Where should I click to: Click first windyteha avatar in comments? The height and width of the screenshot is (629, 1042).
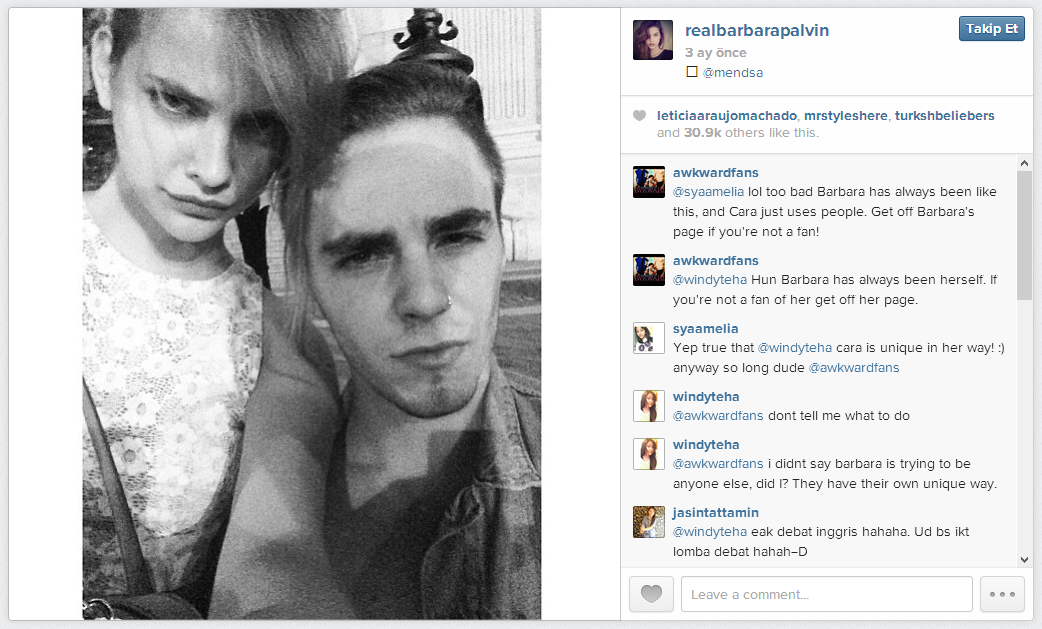pos(649,406)
